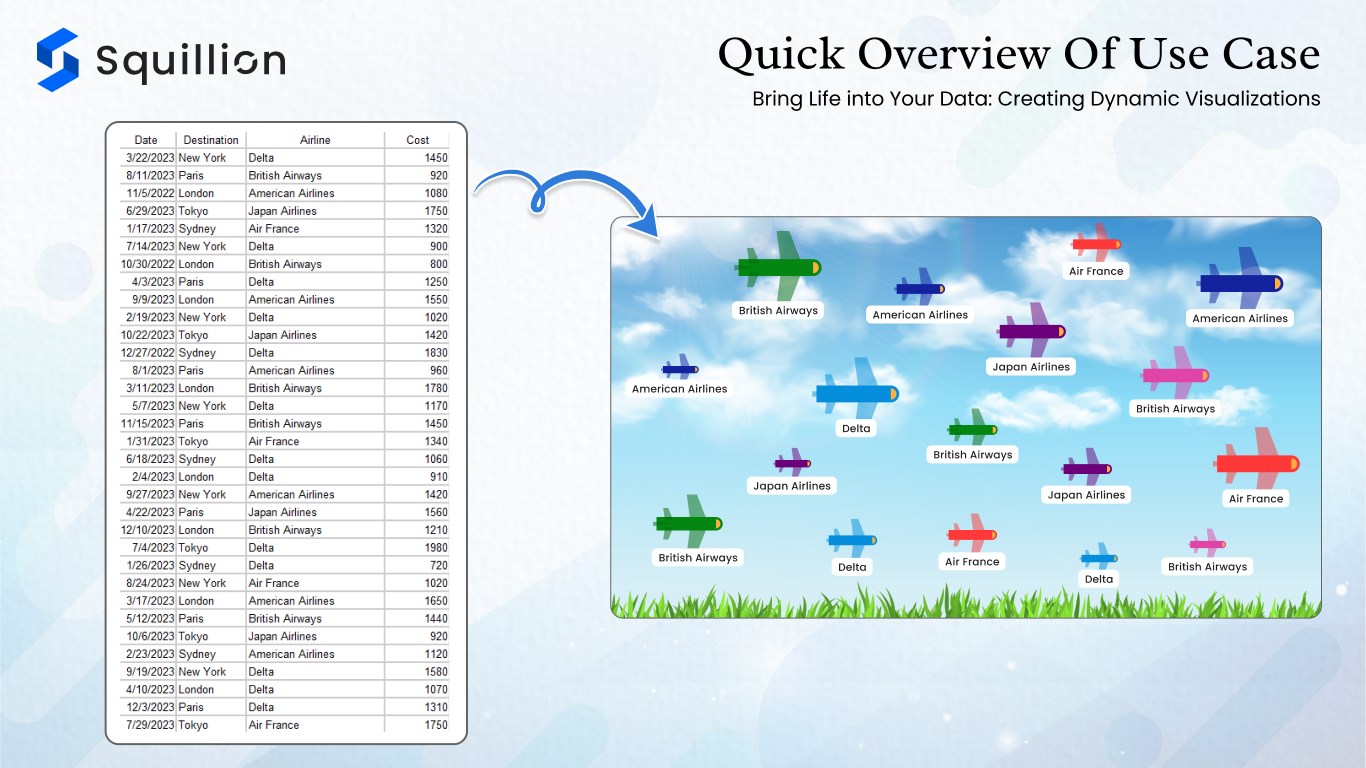This screenshot has height=768, width=1366.
Task: Choose the smallest light blue Delta plane
Action: [x=1099, y=557]
